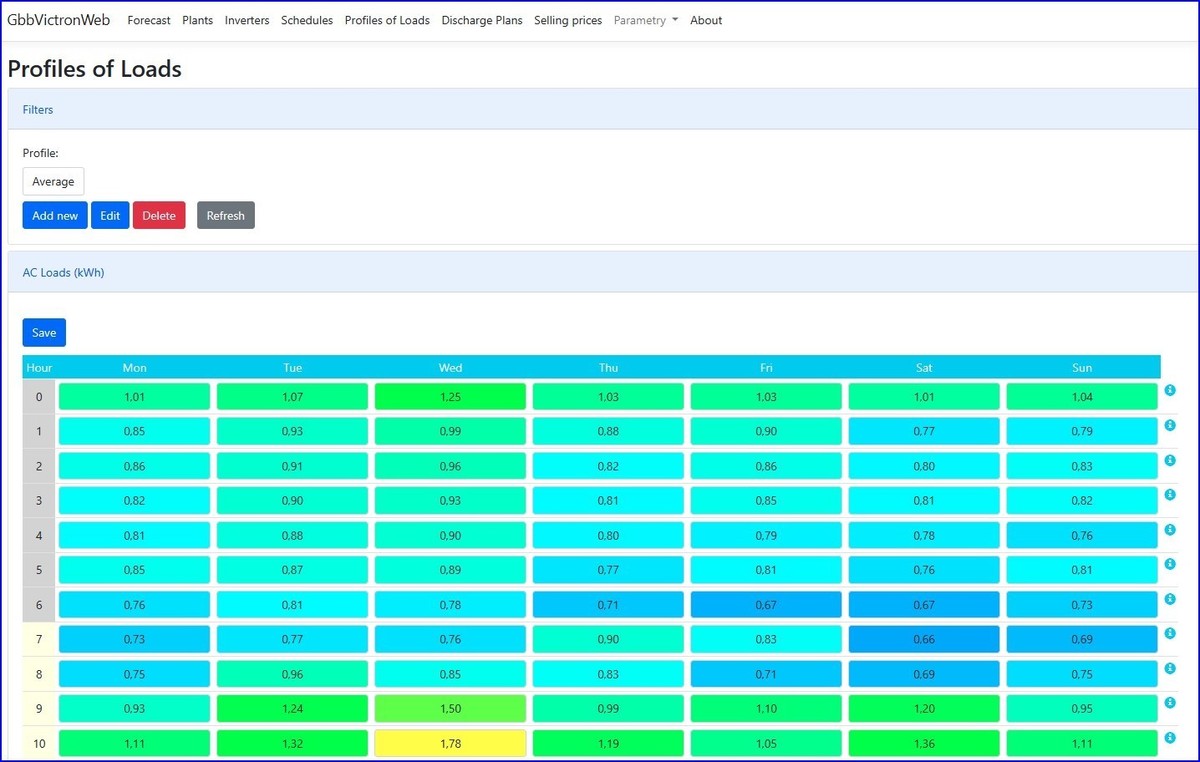Navigate to the Inverters page
1200x762 pixels.
pos(247,20)
